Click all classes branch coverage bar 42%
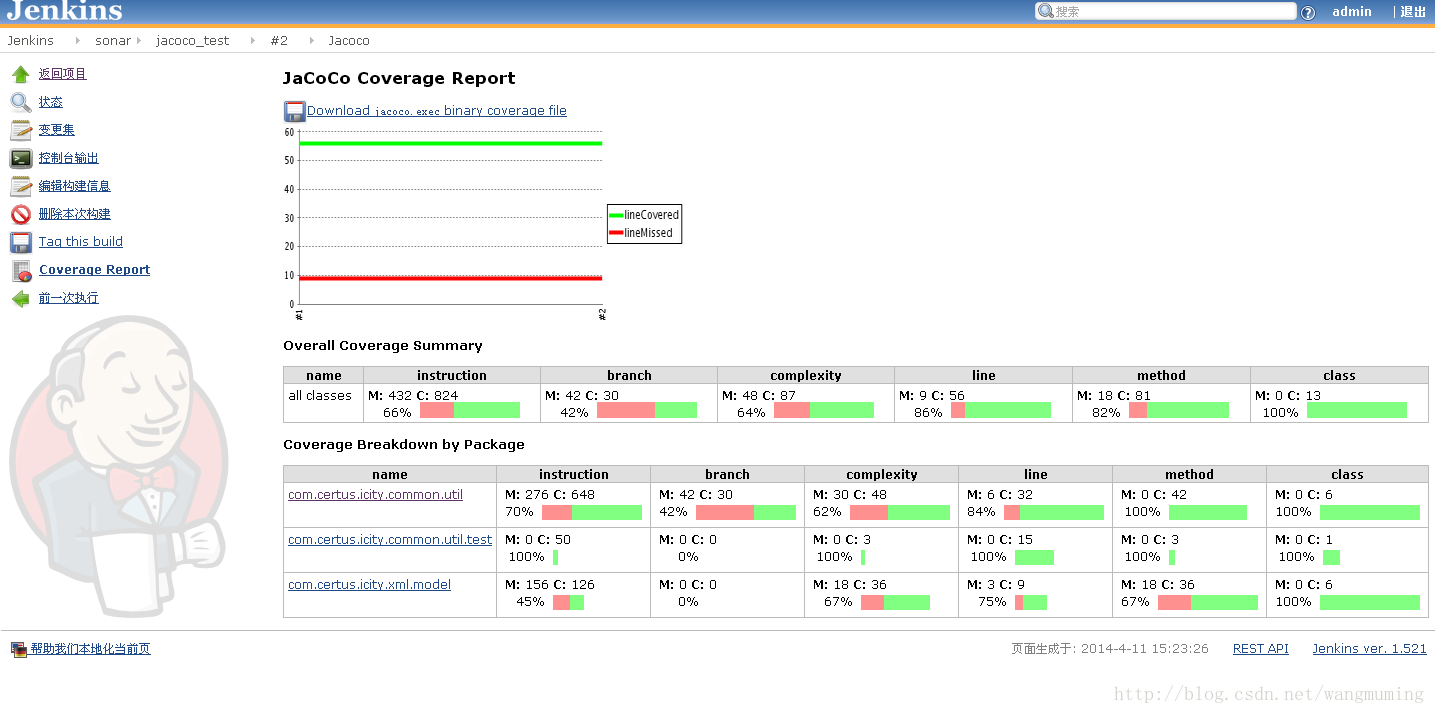The width and height of the screenshot is (1435, 714). click(647, 410)
